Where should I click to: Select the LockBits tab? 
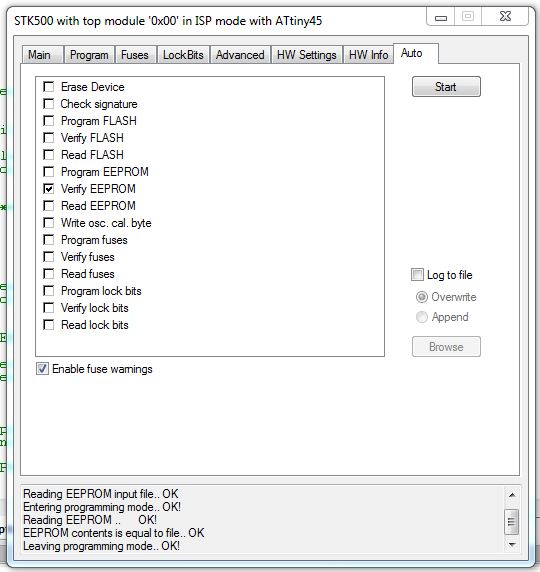click(183, 55)
